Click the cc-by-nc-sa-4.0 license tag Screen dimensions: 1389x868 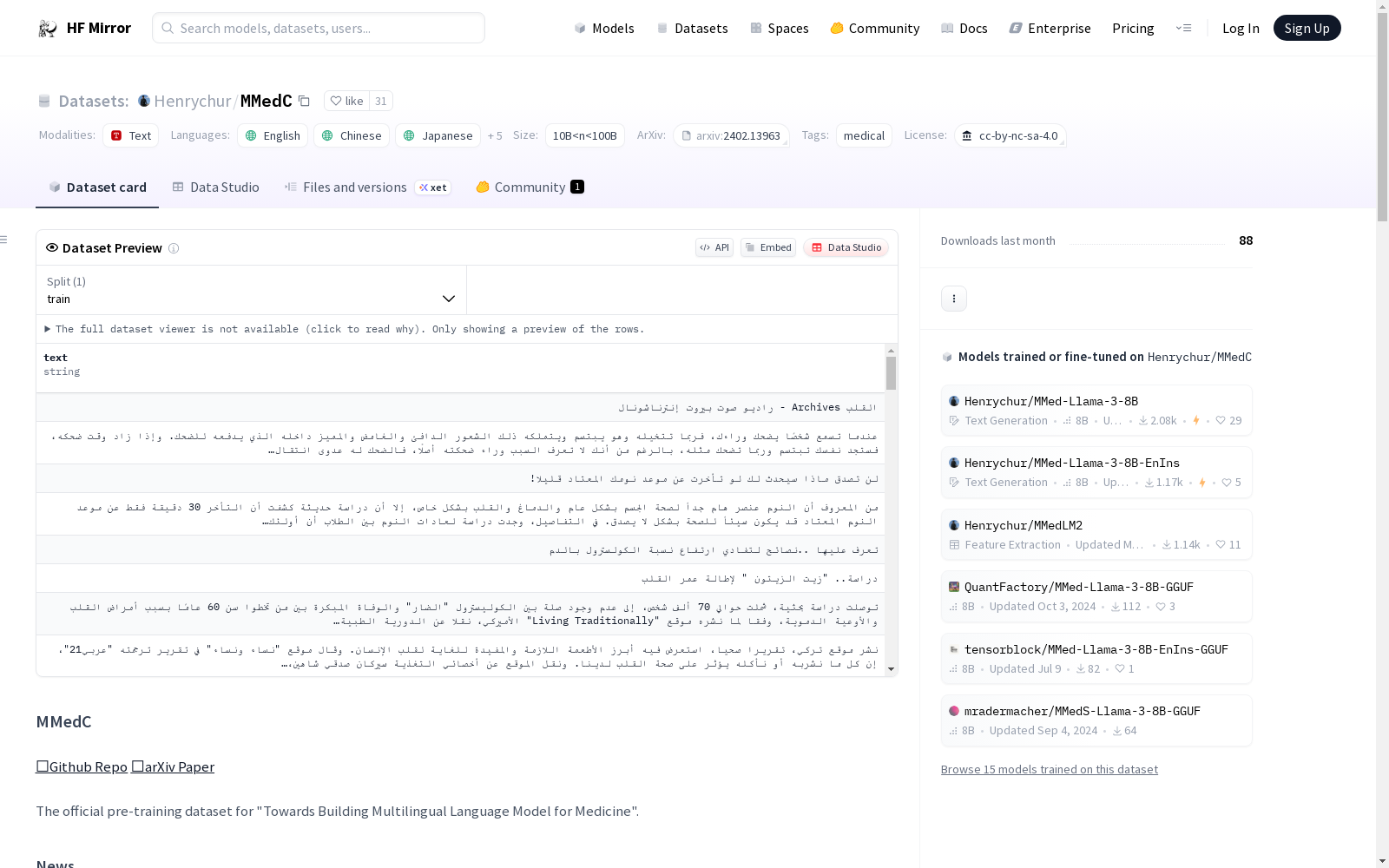click(x=1010, y=135)
